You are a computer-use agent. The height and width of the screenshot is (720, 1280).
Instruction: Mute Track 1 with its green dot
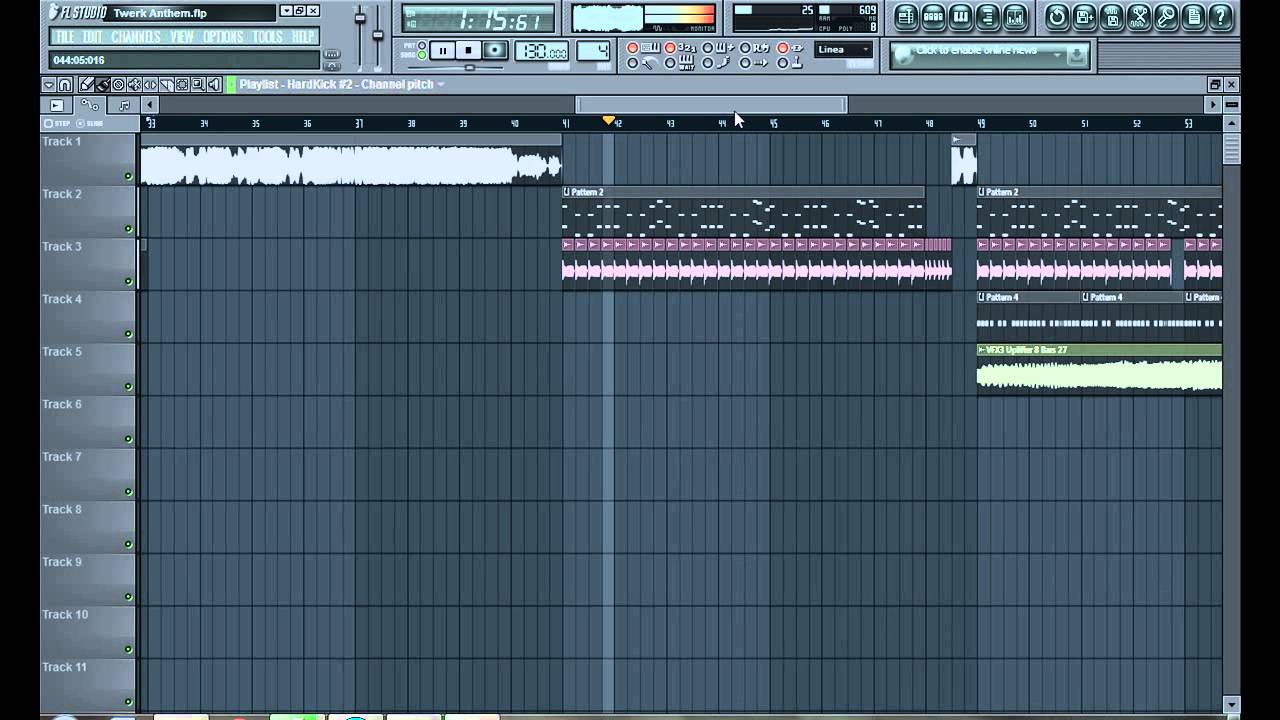pyautogui.click(x=128, y=176)
